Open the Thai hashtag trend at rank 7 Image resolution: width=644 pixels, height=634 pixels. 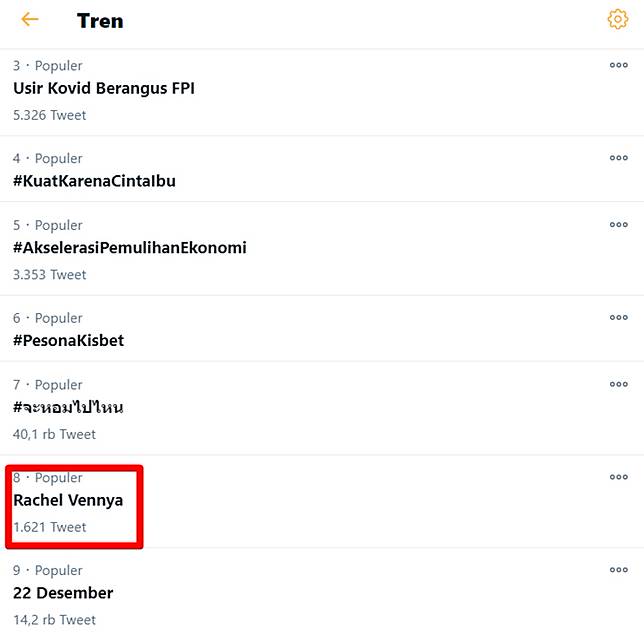pos(69,408)
